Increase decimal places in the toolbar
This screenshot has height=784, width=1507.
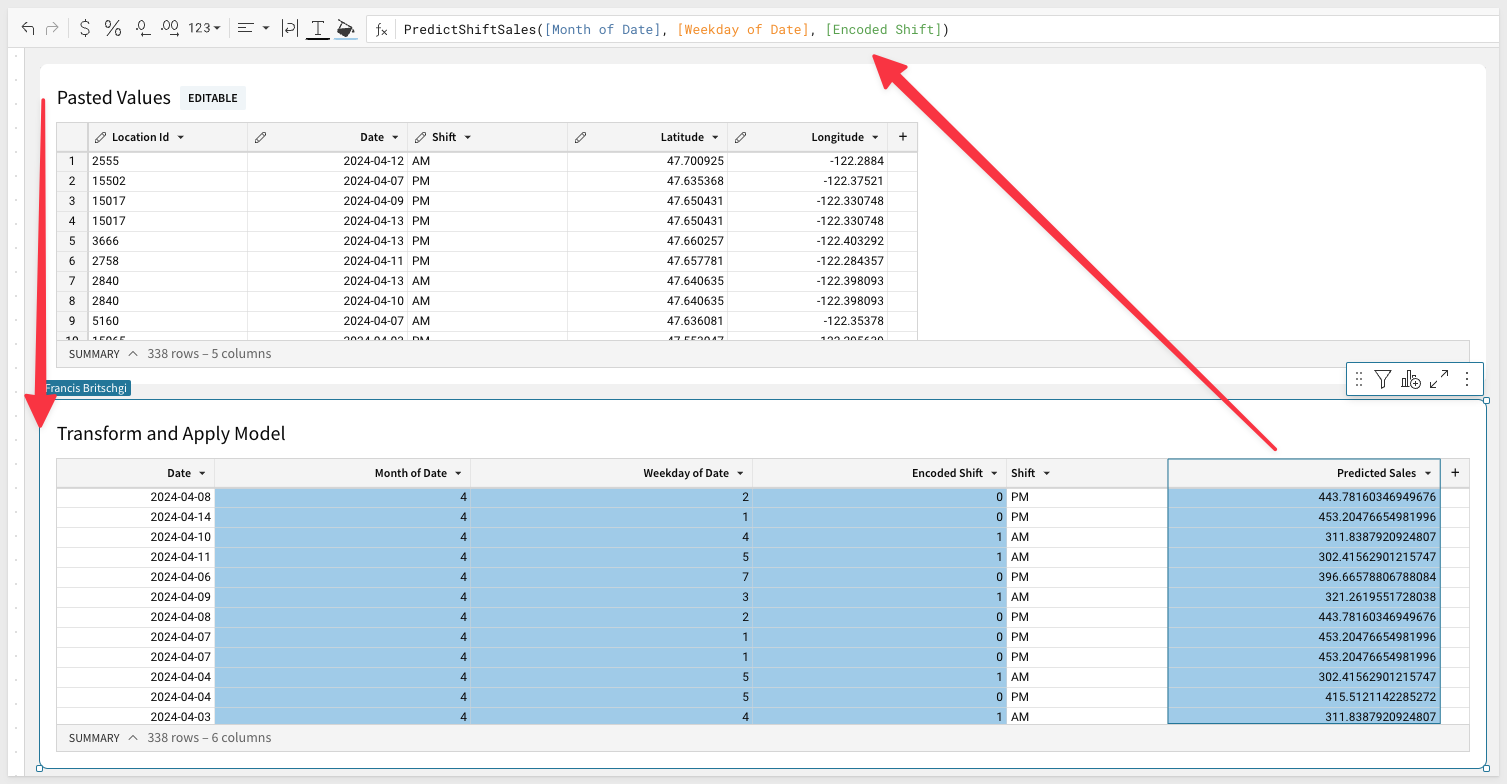coord(170,29)
